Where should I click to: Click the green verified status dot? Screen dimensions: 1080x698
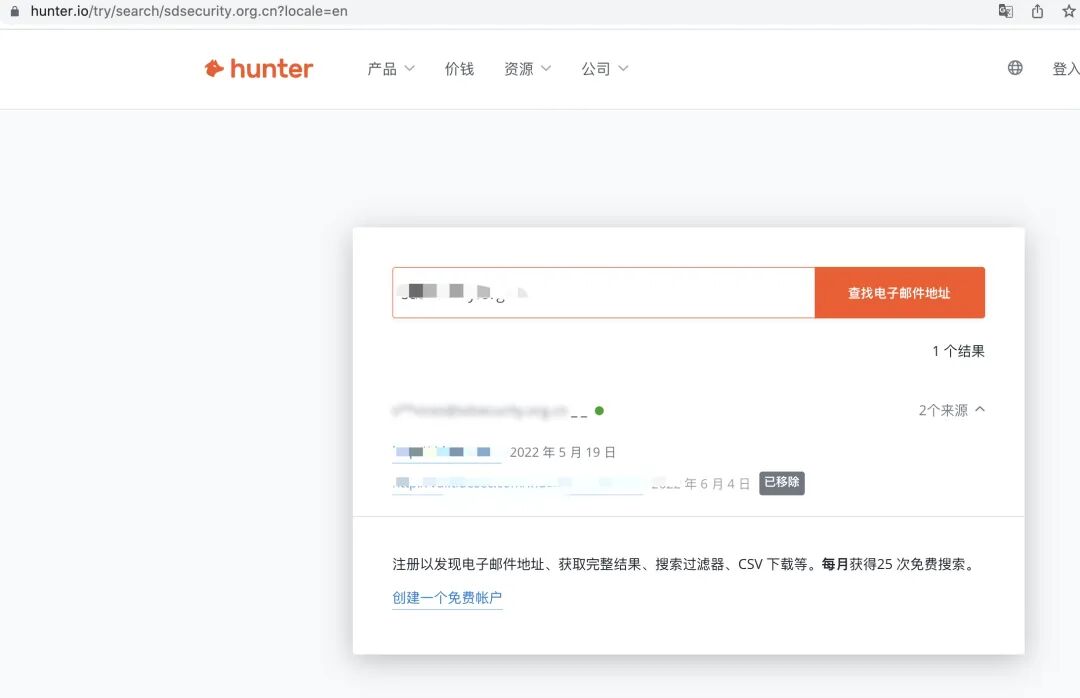[599, 411]
